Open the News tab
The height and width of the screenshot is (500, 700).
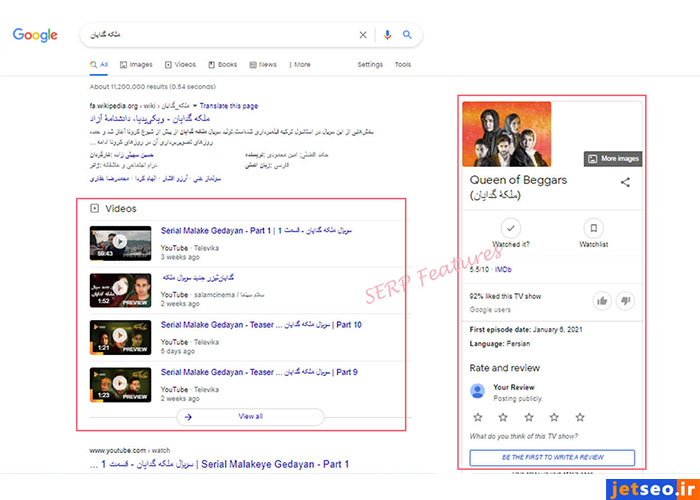click(263, 65)
